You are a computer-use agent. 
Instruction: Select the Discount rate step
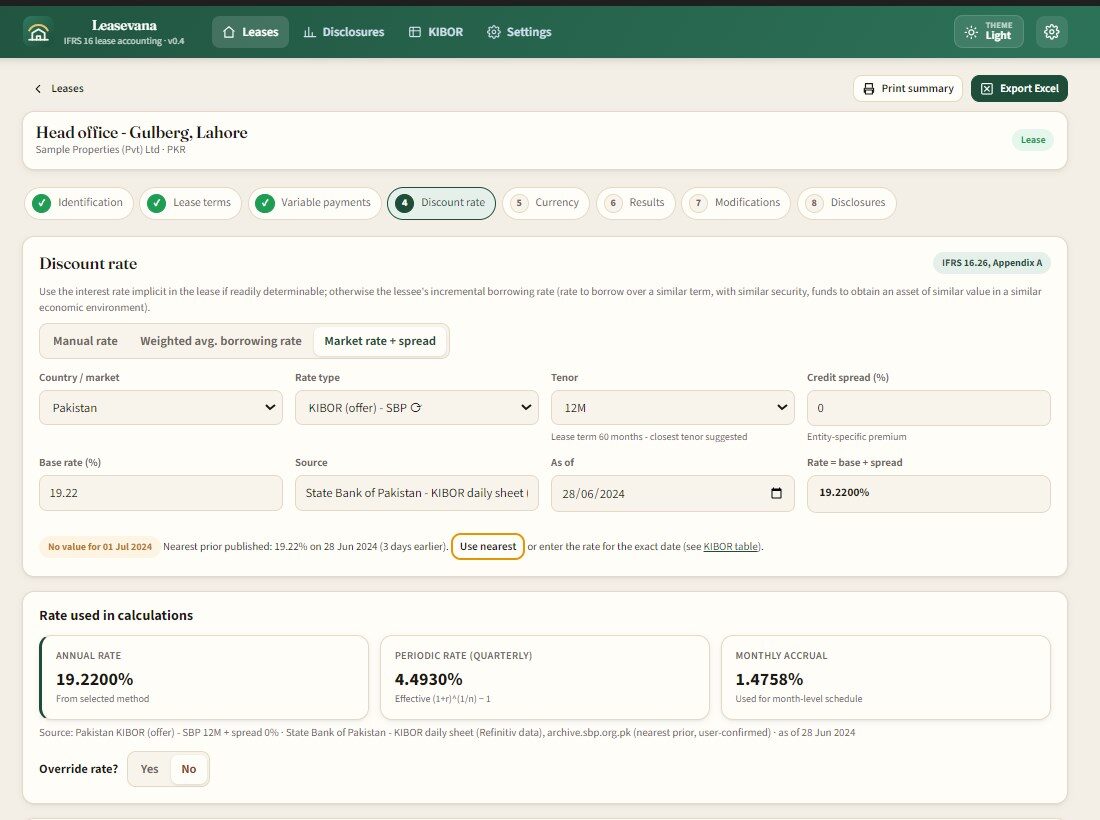coord(441,203)
